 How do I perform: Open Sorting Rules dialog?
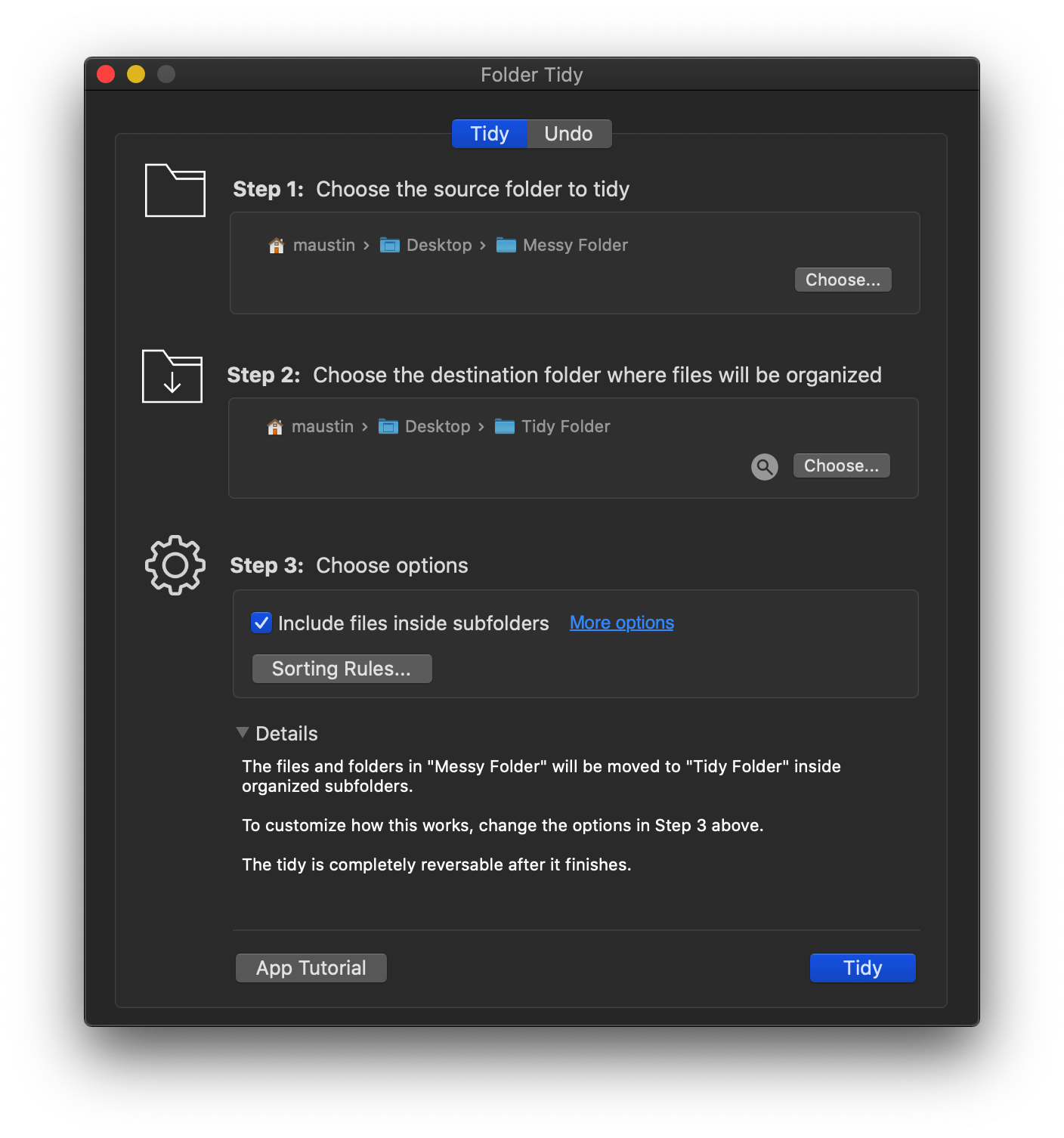(342, 669)
